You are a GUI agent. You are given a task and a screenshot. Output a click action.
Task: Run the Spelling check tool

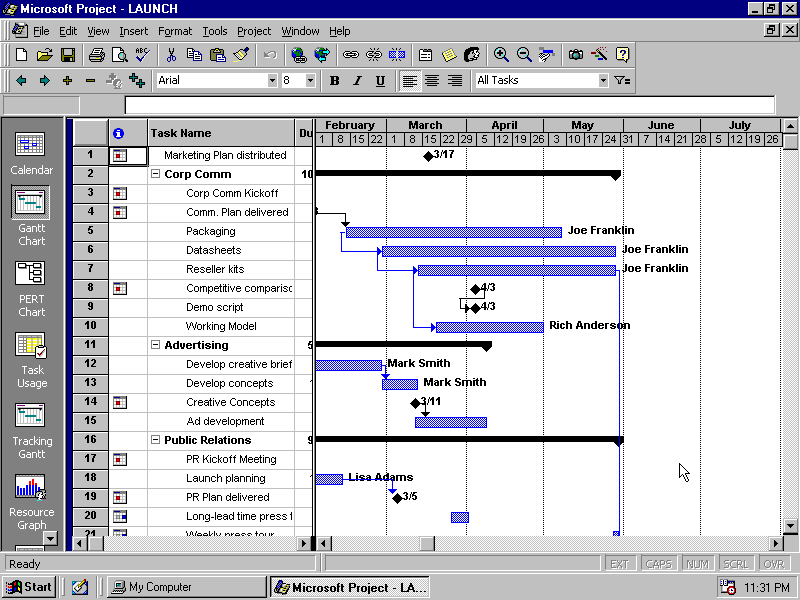(143, 55)
